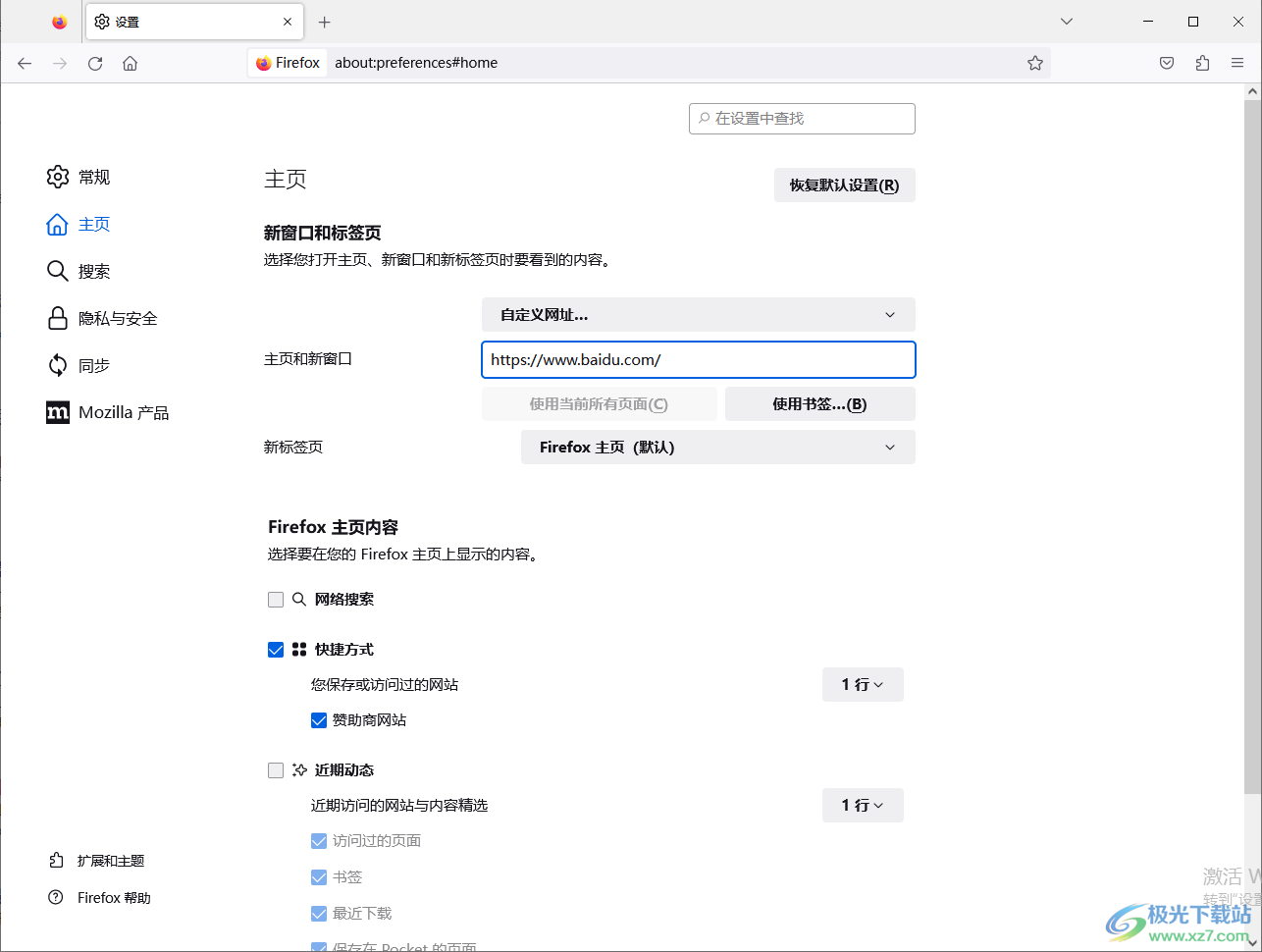1262x952 pixels.
Task: Click the 主页和新窗口 label
Action: [308, 359]
